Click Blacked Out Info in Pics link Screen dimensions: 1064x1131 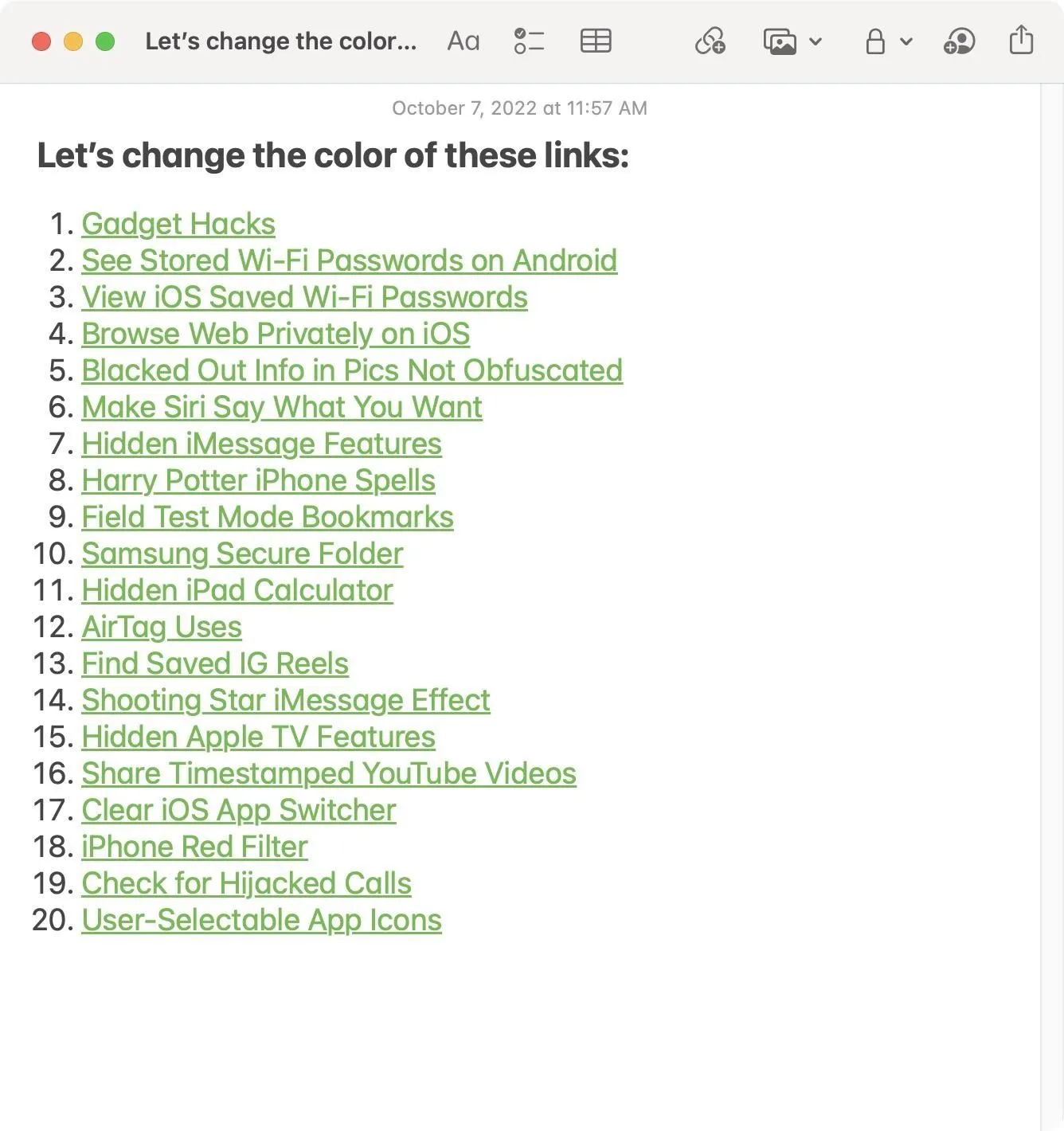[352, 370]
